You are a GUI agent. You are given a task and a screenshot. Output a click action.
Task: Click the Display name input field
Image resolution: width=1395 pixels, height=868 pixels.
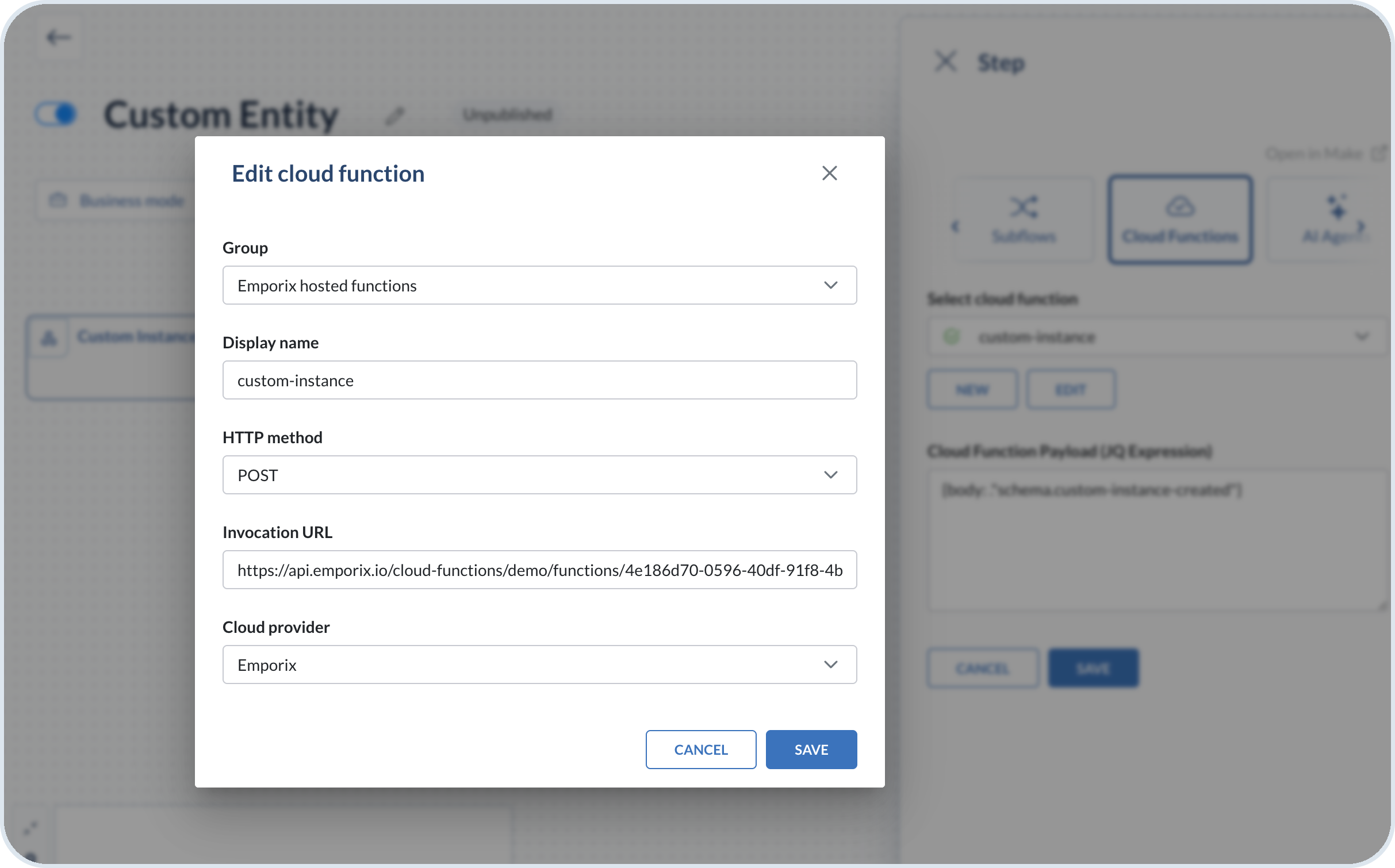coord(539,380)
